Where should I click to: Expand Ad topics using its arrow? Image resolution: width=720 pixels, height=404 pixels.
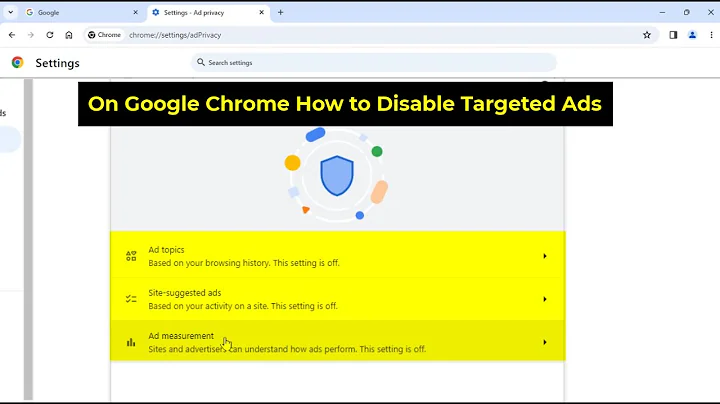[545, 256]
